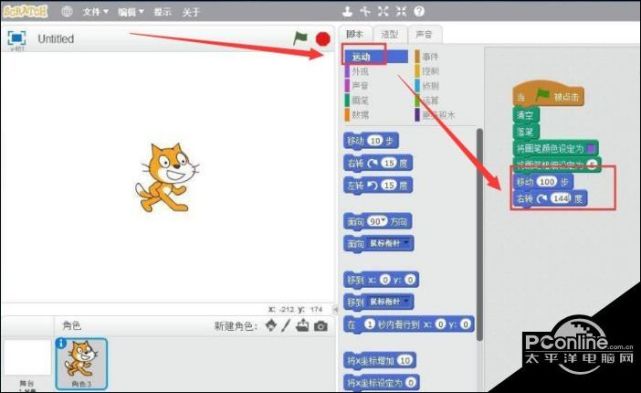Click the red stop button
The width and height of the screenshot is (641, 393).
click(323, 39)
